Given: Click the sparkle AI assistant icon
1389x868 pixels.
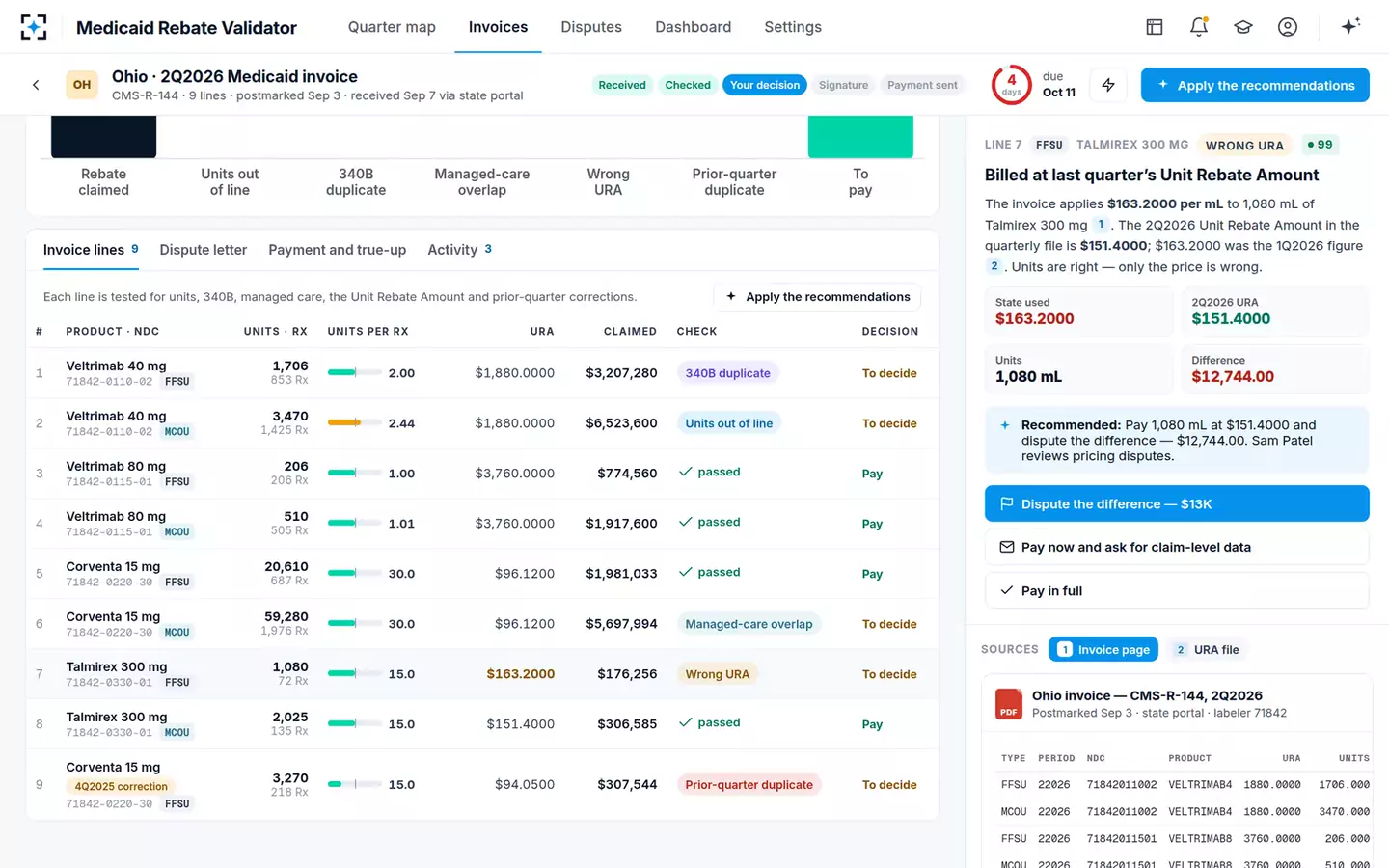Looking at the screenshot, I should [1350, 26].
